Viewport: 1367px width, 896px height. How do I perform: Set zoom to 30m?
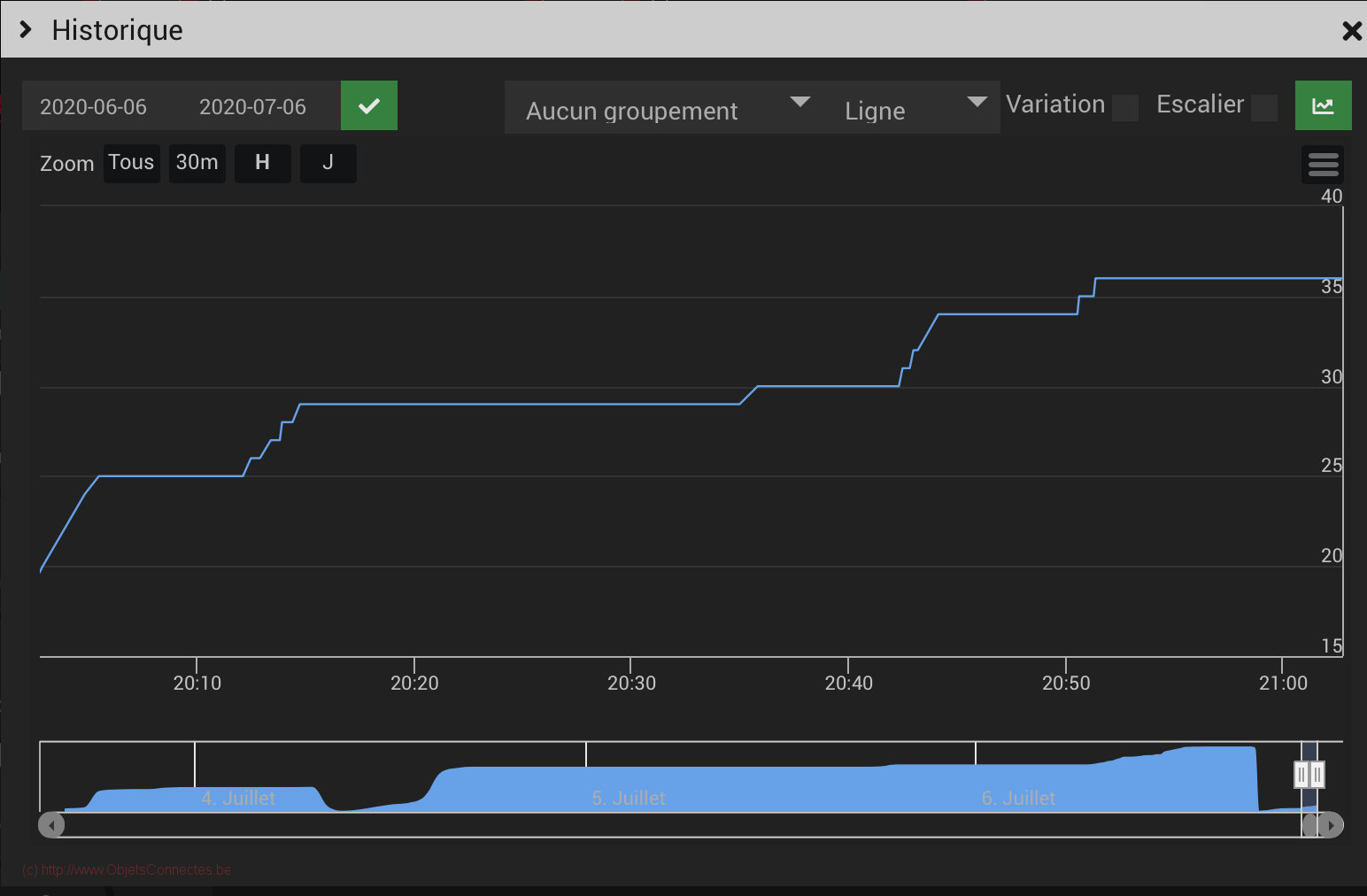click(197, 163)
